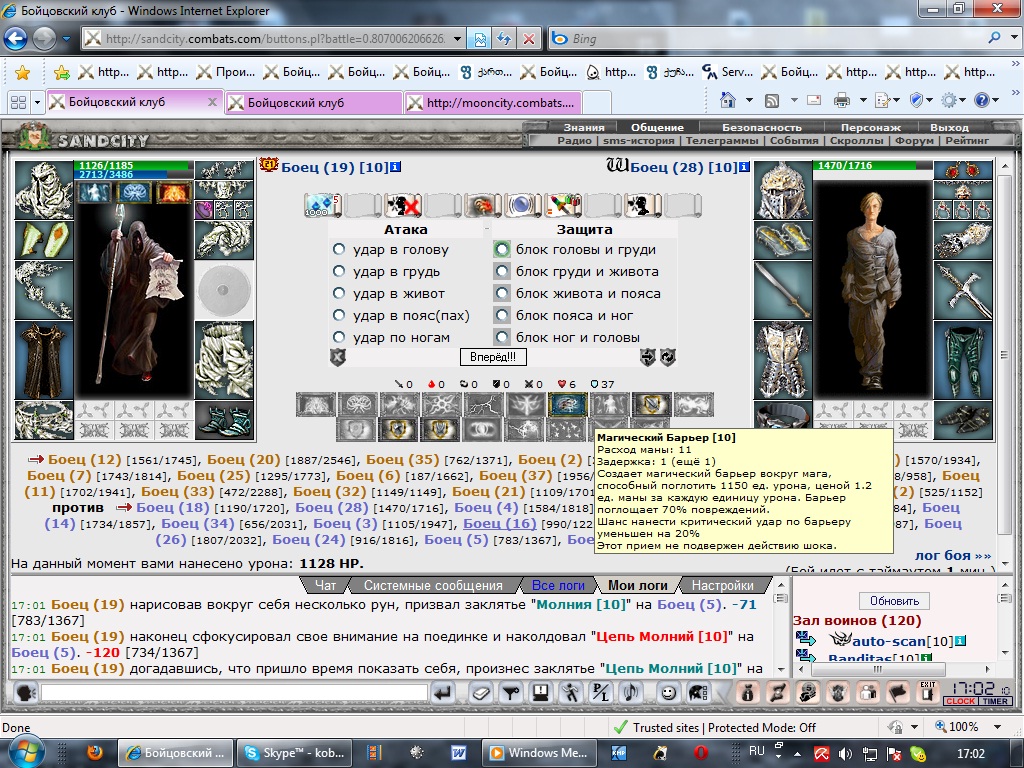Viewport: 1024px width, 768px height.
Task: Expand more favorites bar chevron
Action: pyautogui.click(x=1015, y=64)
